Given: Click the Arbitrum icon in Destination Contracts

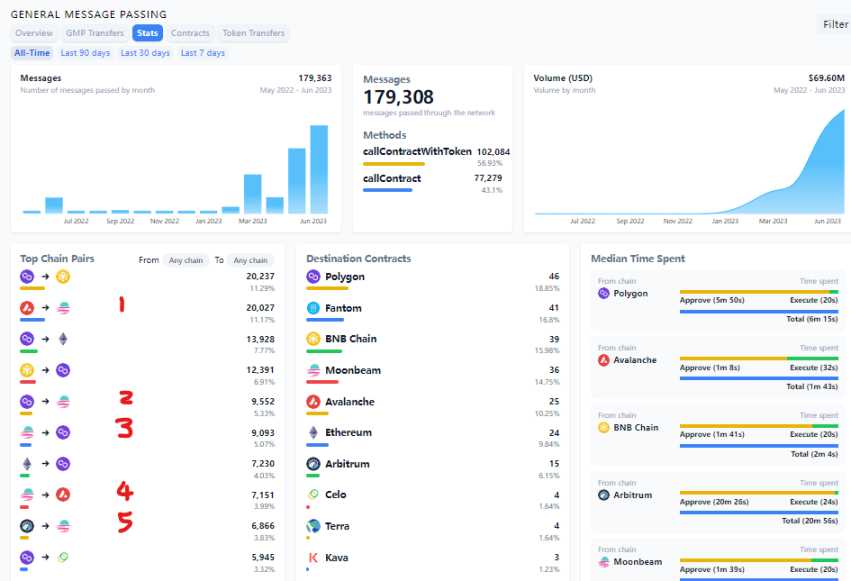Looking at the screenshot, I should [x=313, y=464].
